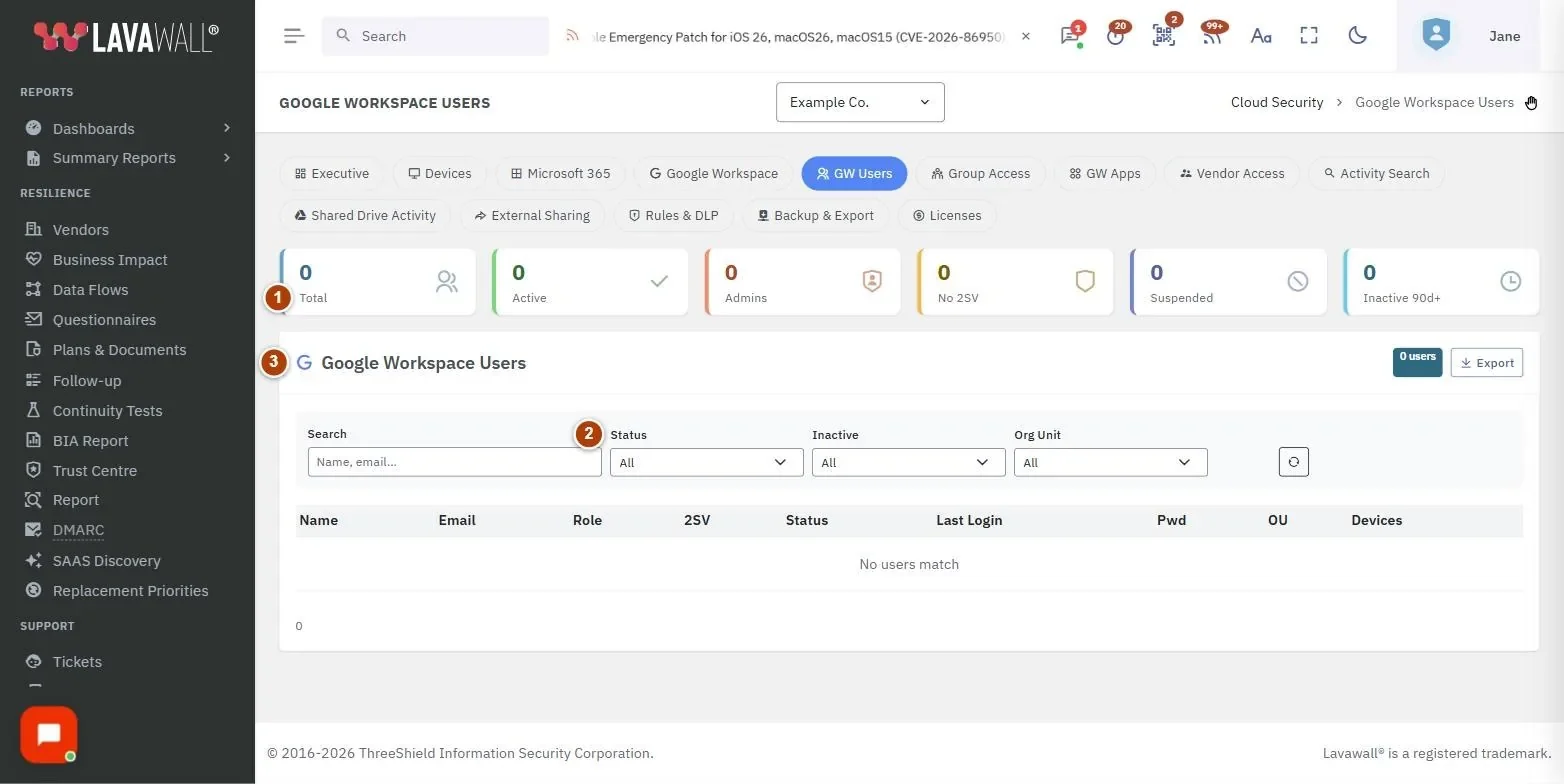Switch to the Google Workspace tab

coord(713,173)
